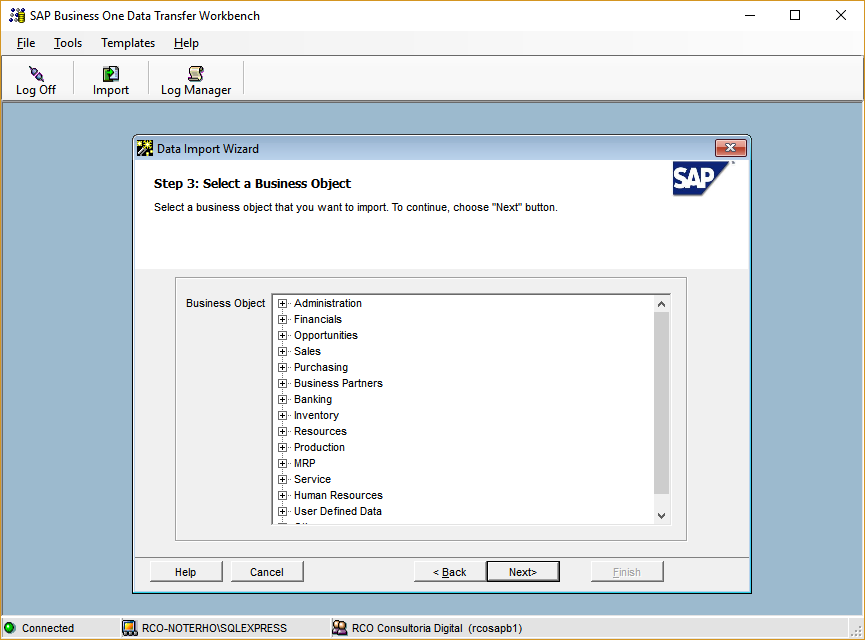Click the company users icon in status bar
This screenshot has width=865, height=640.
(340, 628)
